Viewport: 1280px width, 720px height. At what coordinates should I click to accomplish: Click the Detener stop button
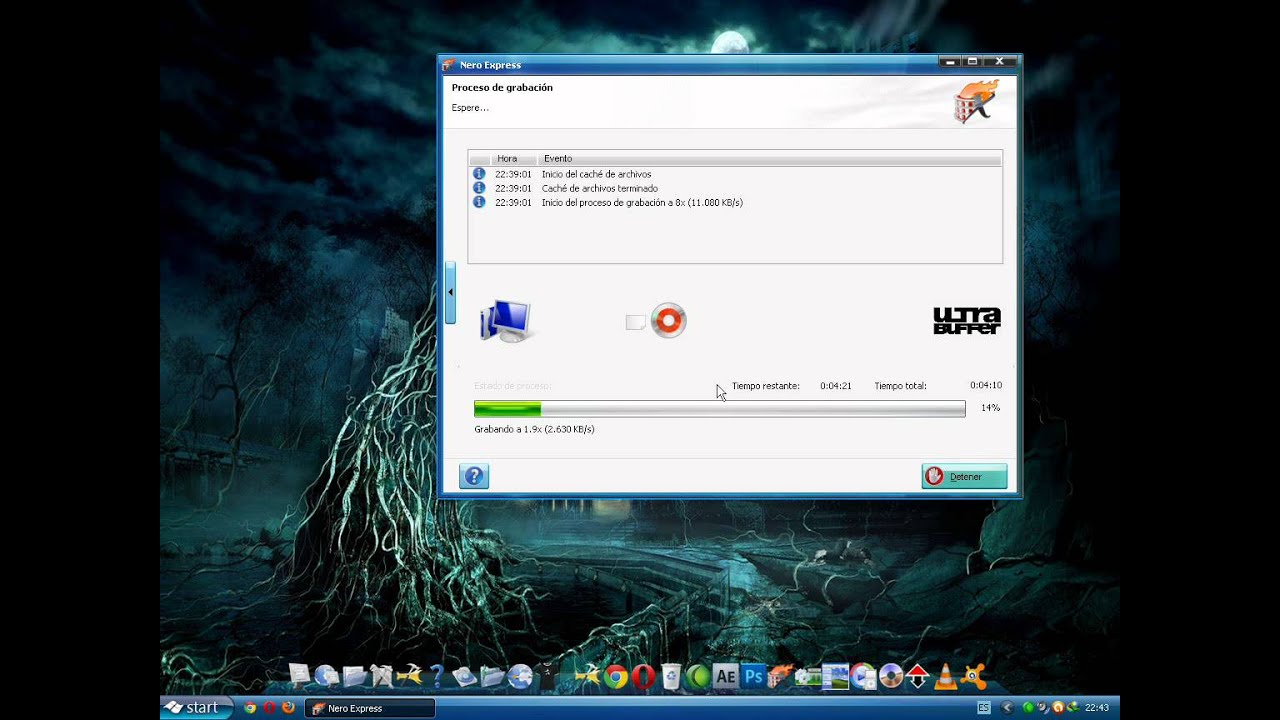(x=964, y=477)
